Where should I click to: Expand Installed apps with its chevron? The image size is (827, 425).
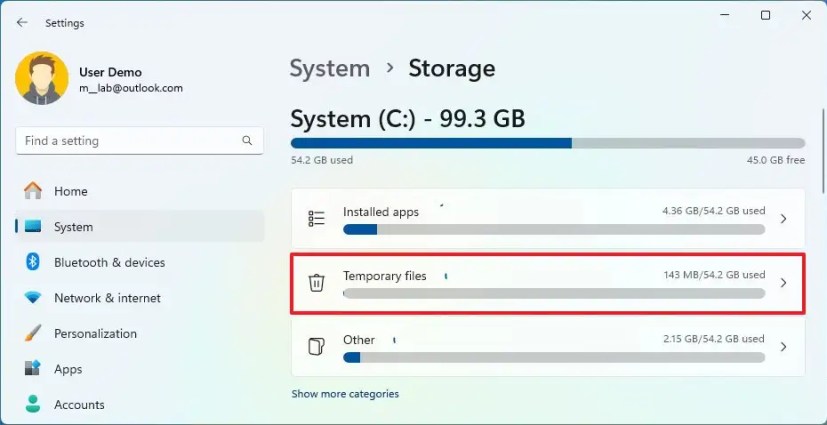point(783,218)
